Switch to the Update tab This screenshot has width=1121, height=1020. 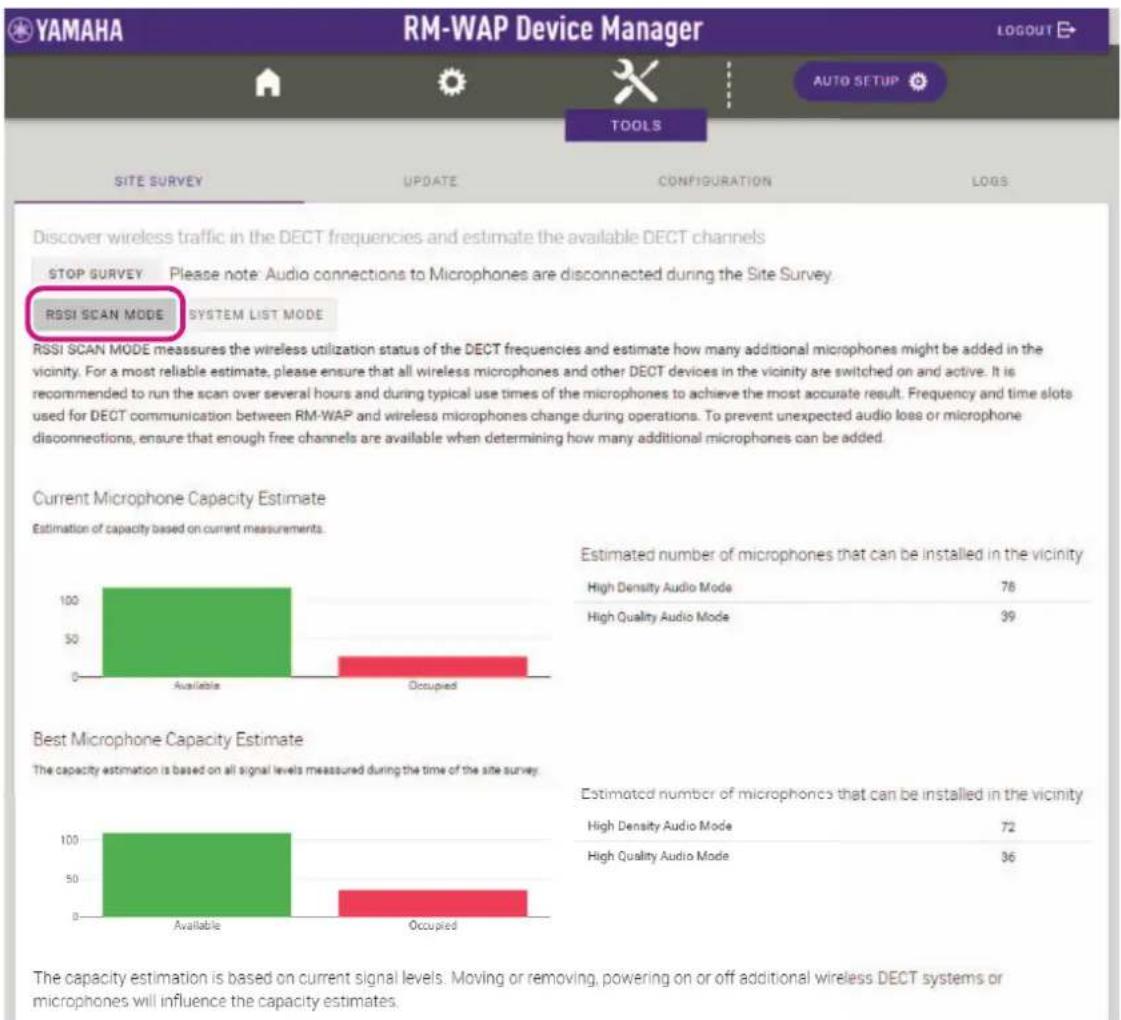click(430, 181)
